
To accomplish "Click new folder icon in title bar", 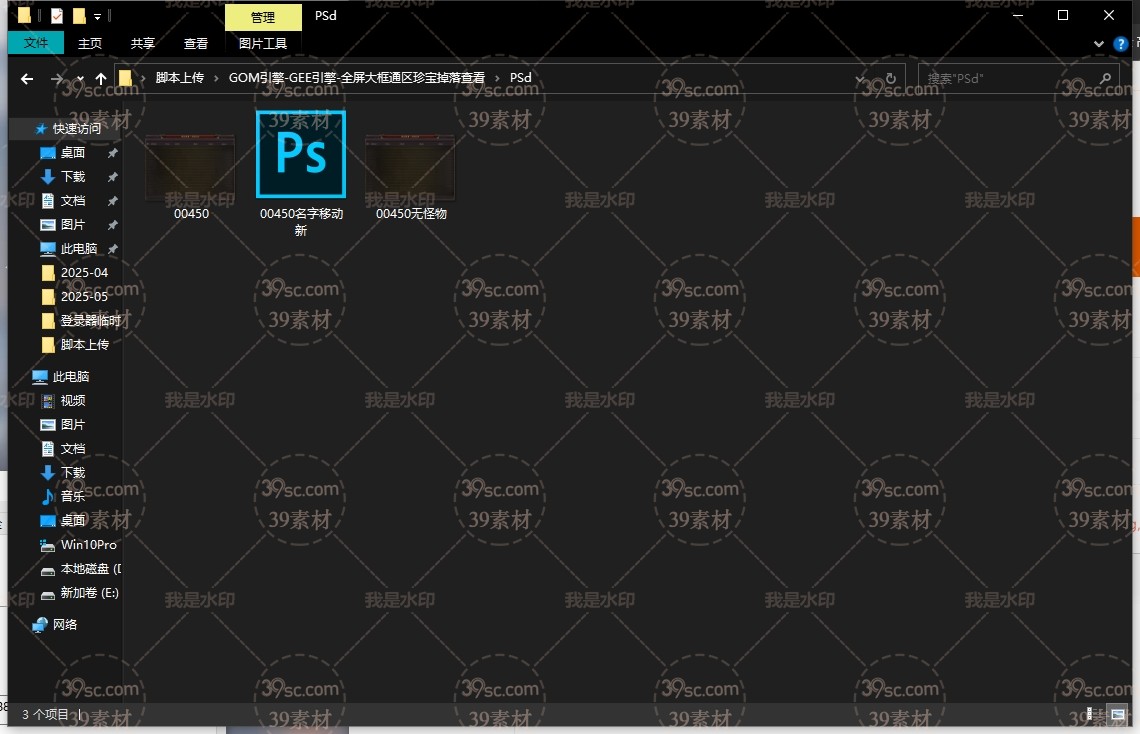I will click(x=79, y=15).
